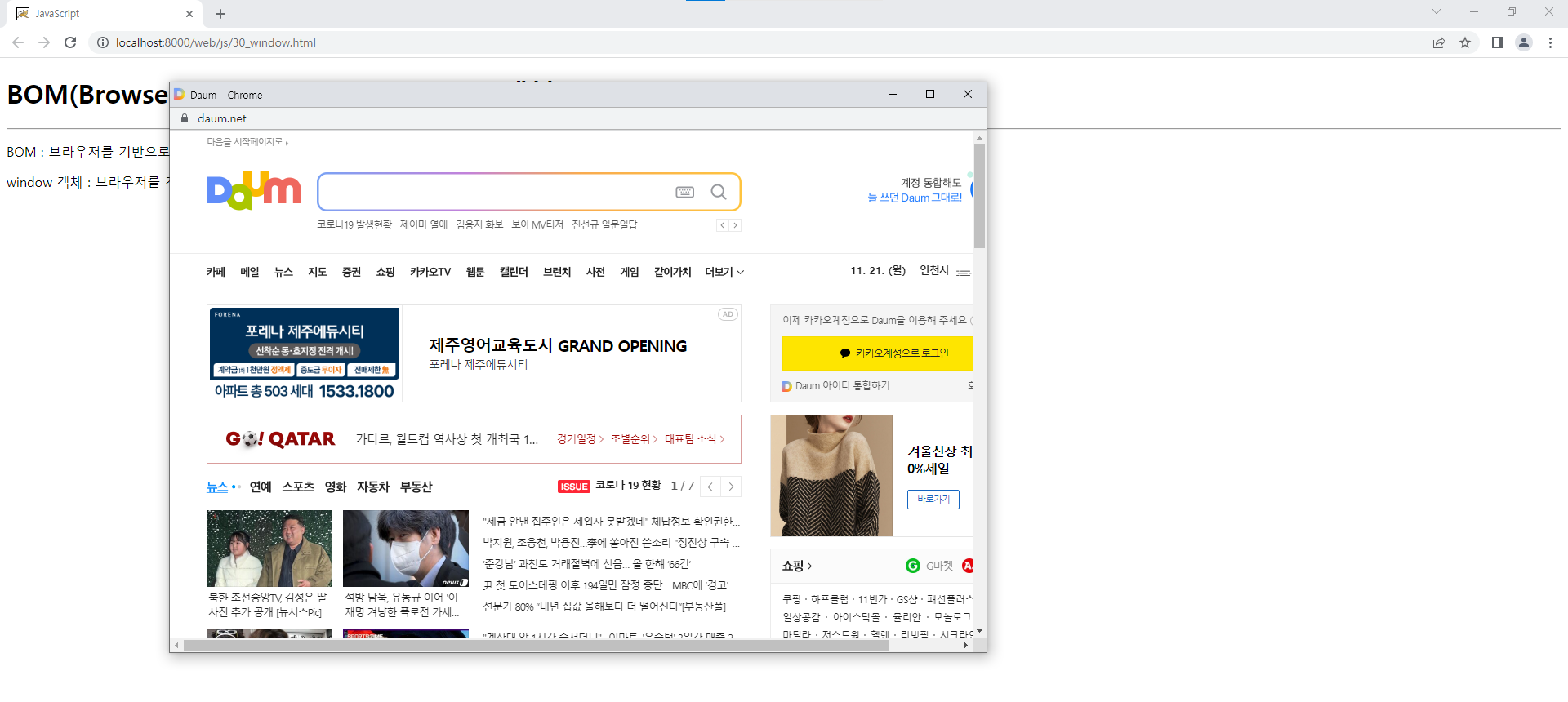
Task: Select the 스포츠 news tab
Action: [298, 487]
